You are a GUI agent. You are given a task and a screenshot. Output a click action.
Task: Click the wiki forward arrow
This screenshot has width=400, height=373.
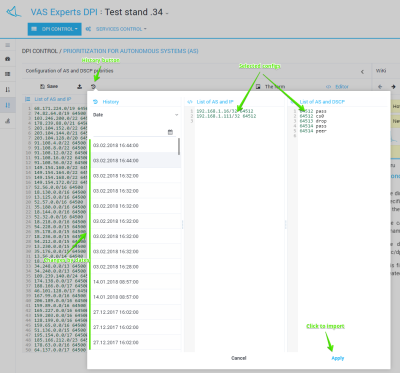[x=393, y=87]
